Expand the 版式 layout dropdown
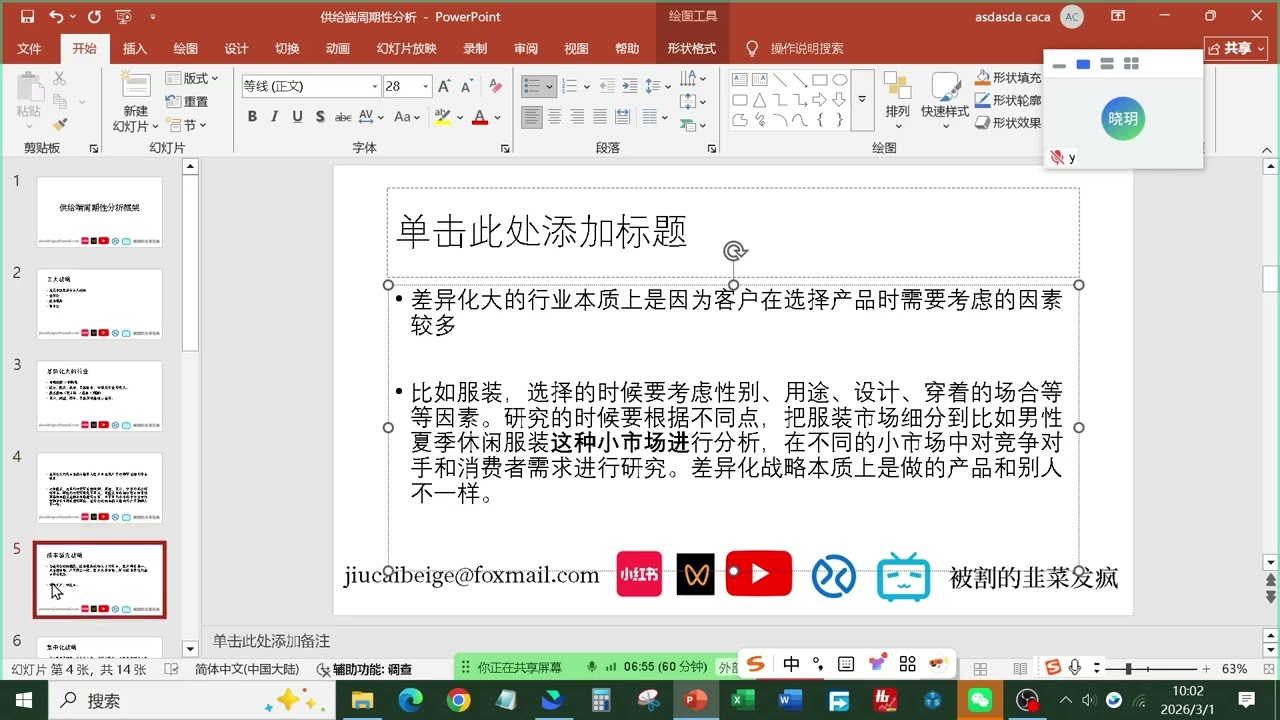Screen dimensions: 1280x720 pos(192,78)
